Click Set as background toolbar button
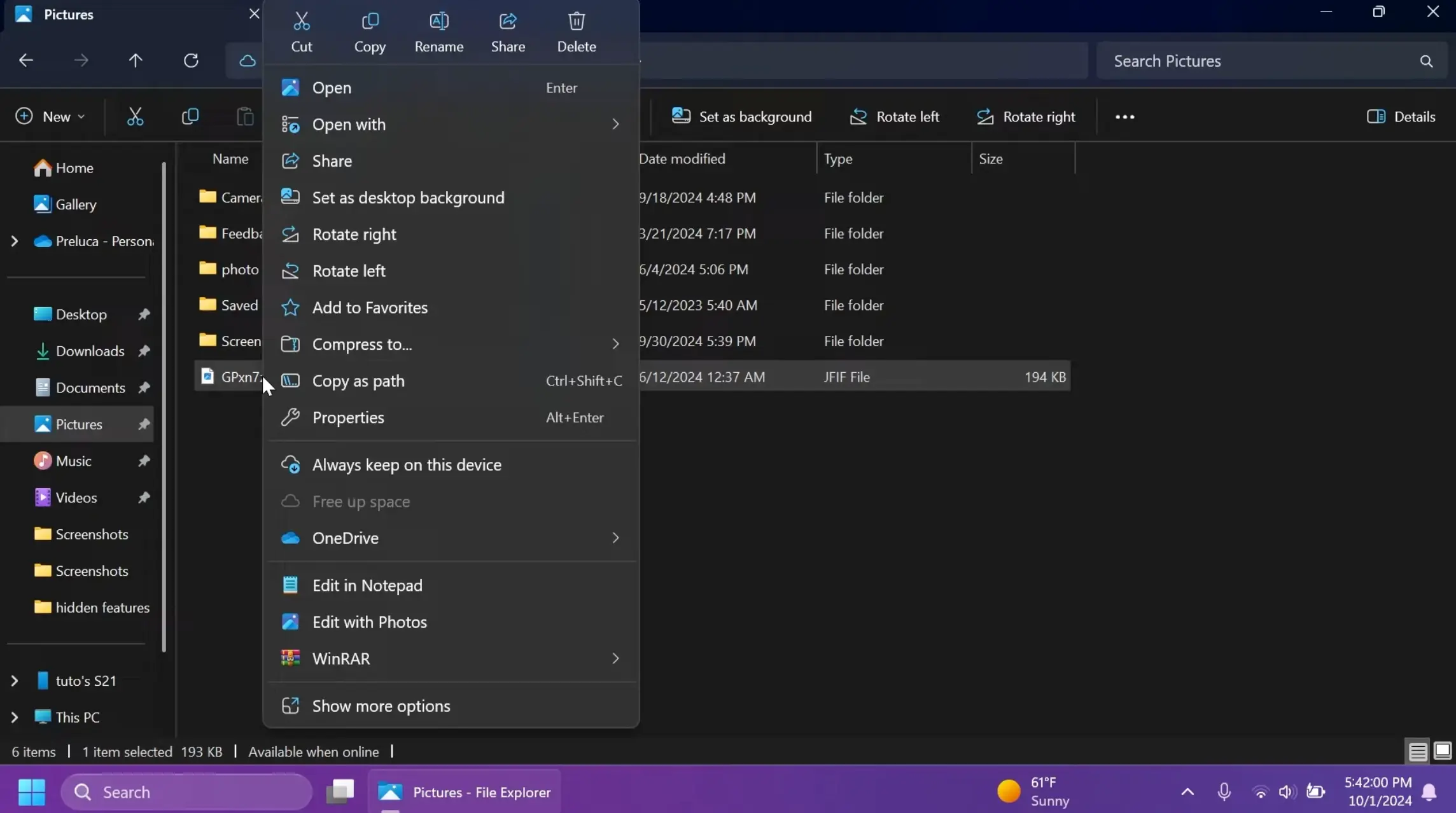The width and height of the screenshot is (1456, 813). tap(742, 116)
